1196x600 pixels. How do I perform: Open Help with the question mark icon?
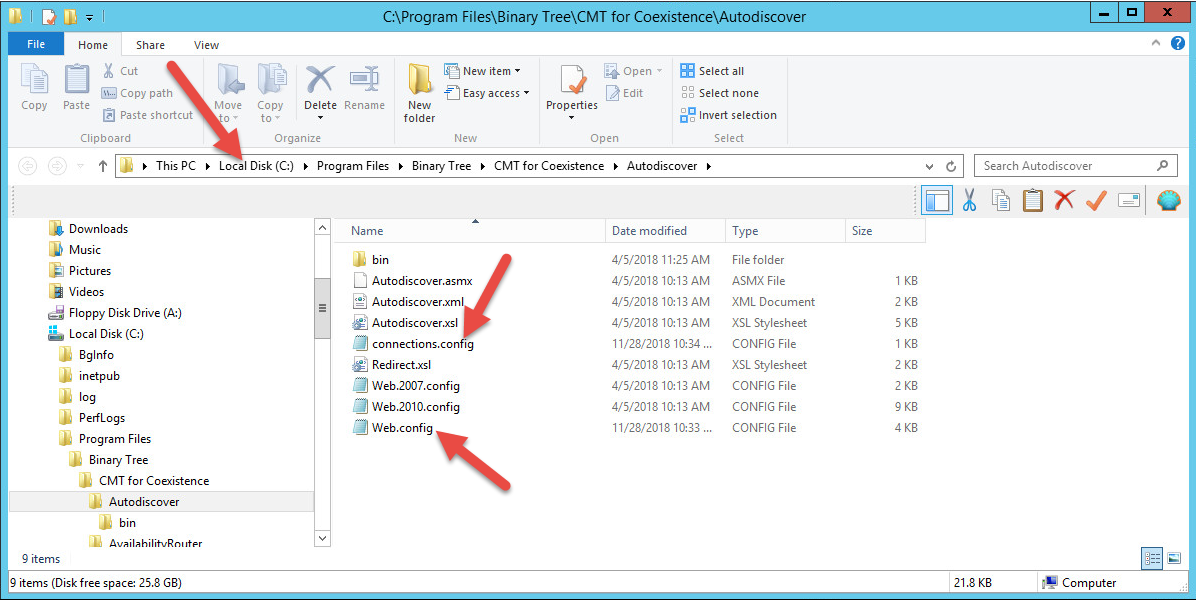(x=1178, y=44)
